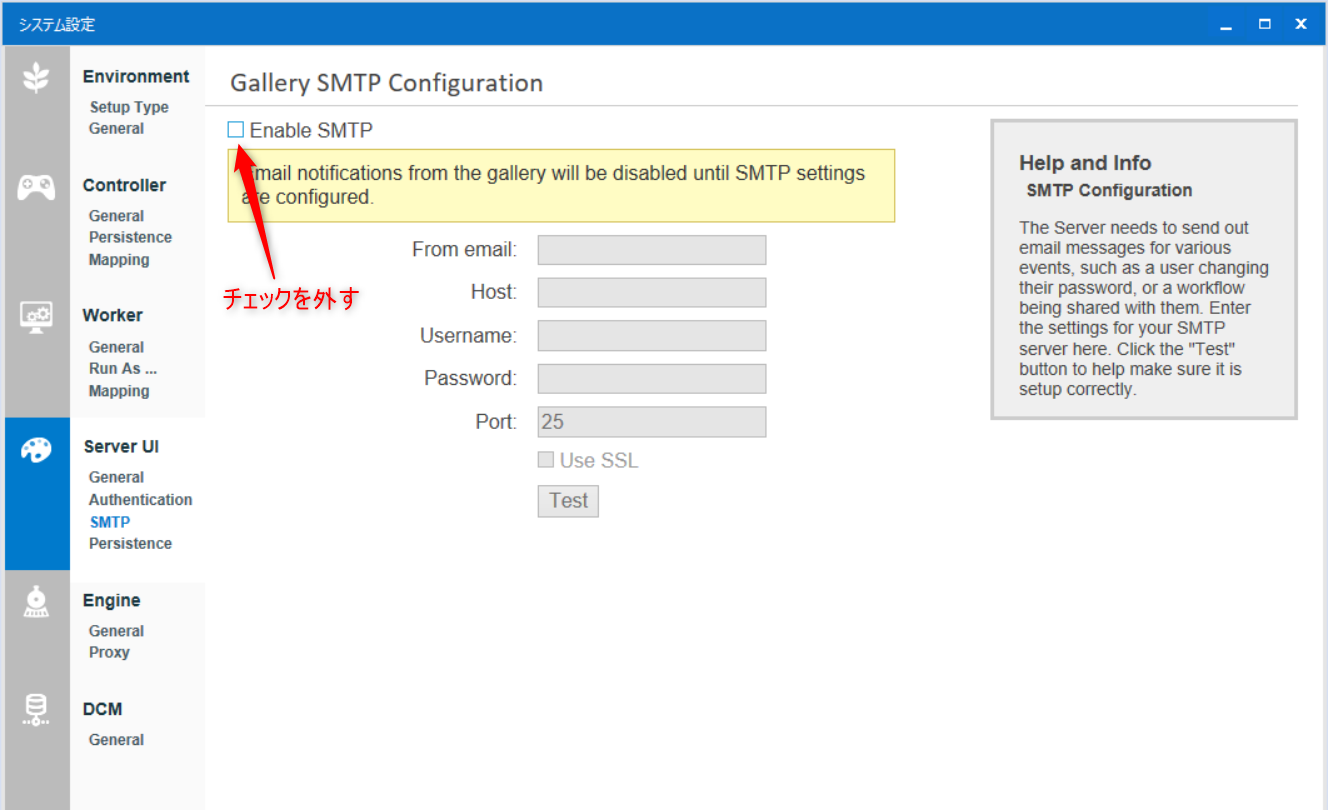Select General under Controller
The image size is (1328, 810).
tap(116, 216)
